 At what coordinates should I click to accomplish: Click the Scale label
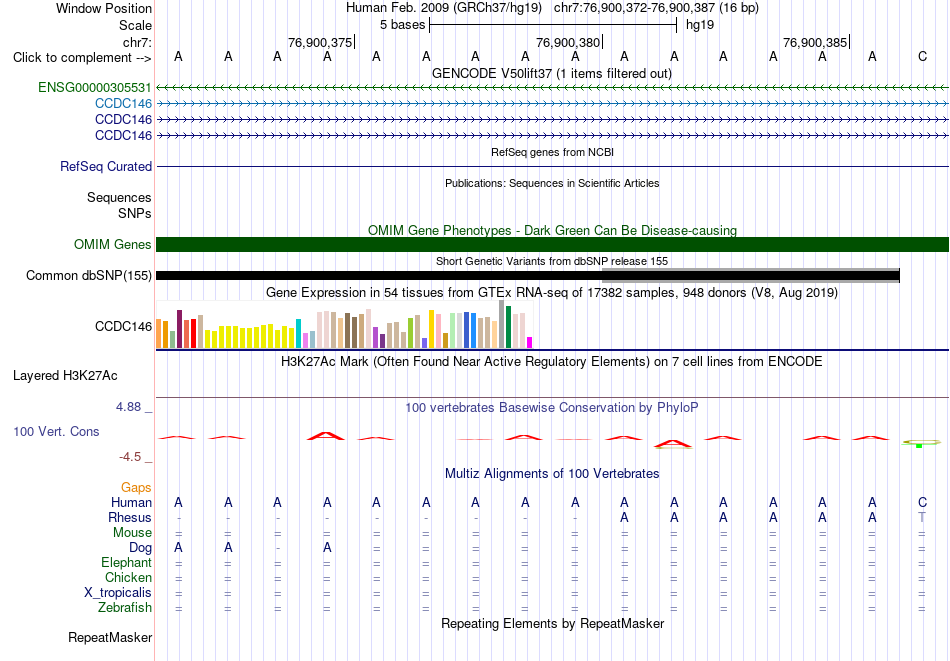point(136,25)
